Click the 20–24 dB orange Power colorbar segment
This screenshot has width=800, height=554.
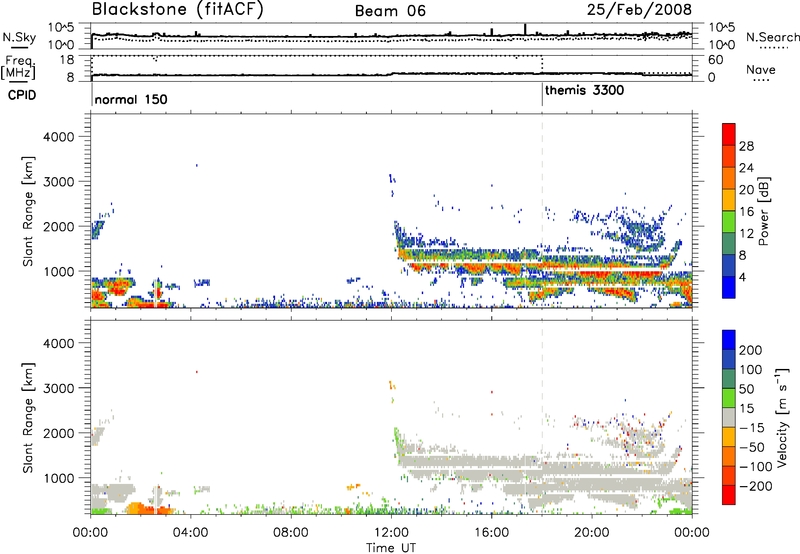tap(729, 178)
